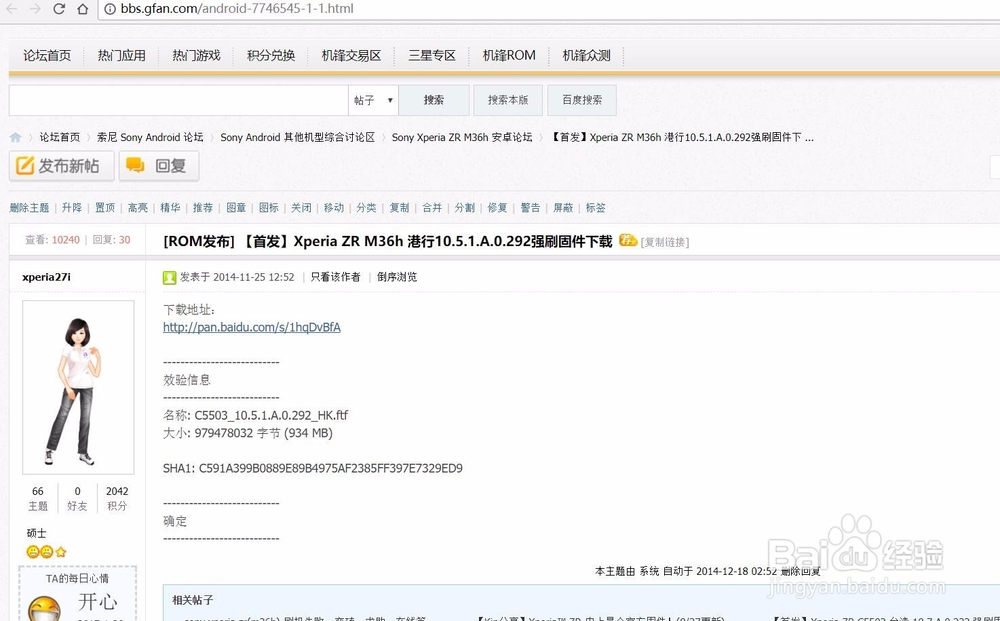Use the 屏蔽 block moderation tool

tap(563, 208)
